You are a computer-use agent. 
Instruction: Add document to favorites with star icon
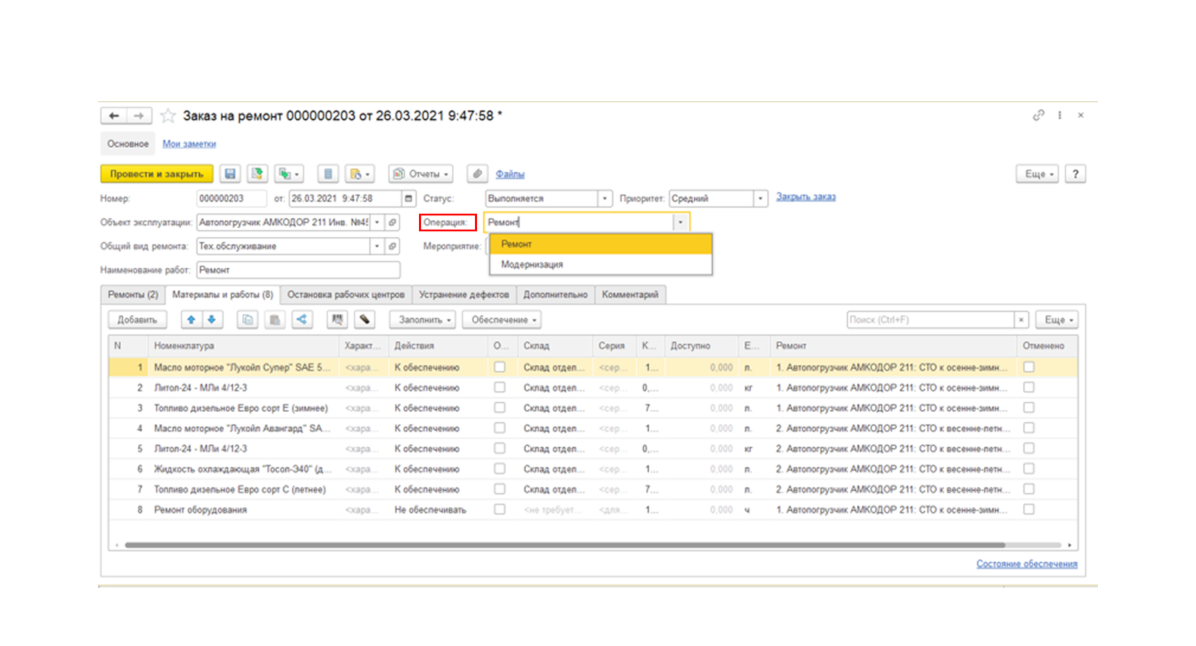coord(168,116)
